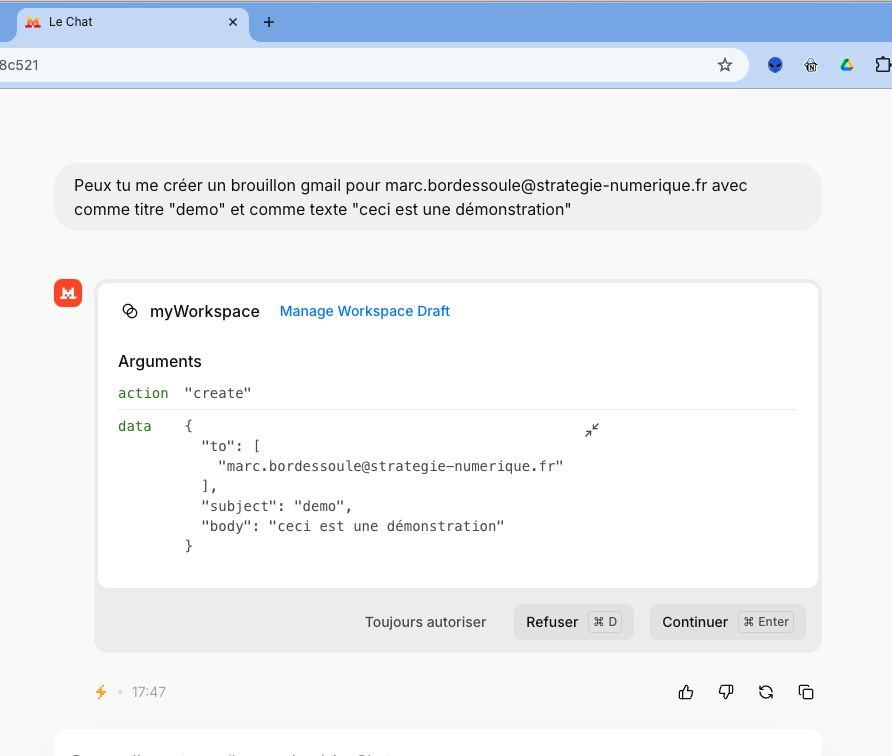Open the browser Extensions puzzle menu
Screen dimensions: 892x756
pos(882,65)
